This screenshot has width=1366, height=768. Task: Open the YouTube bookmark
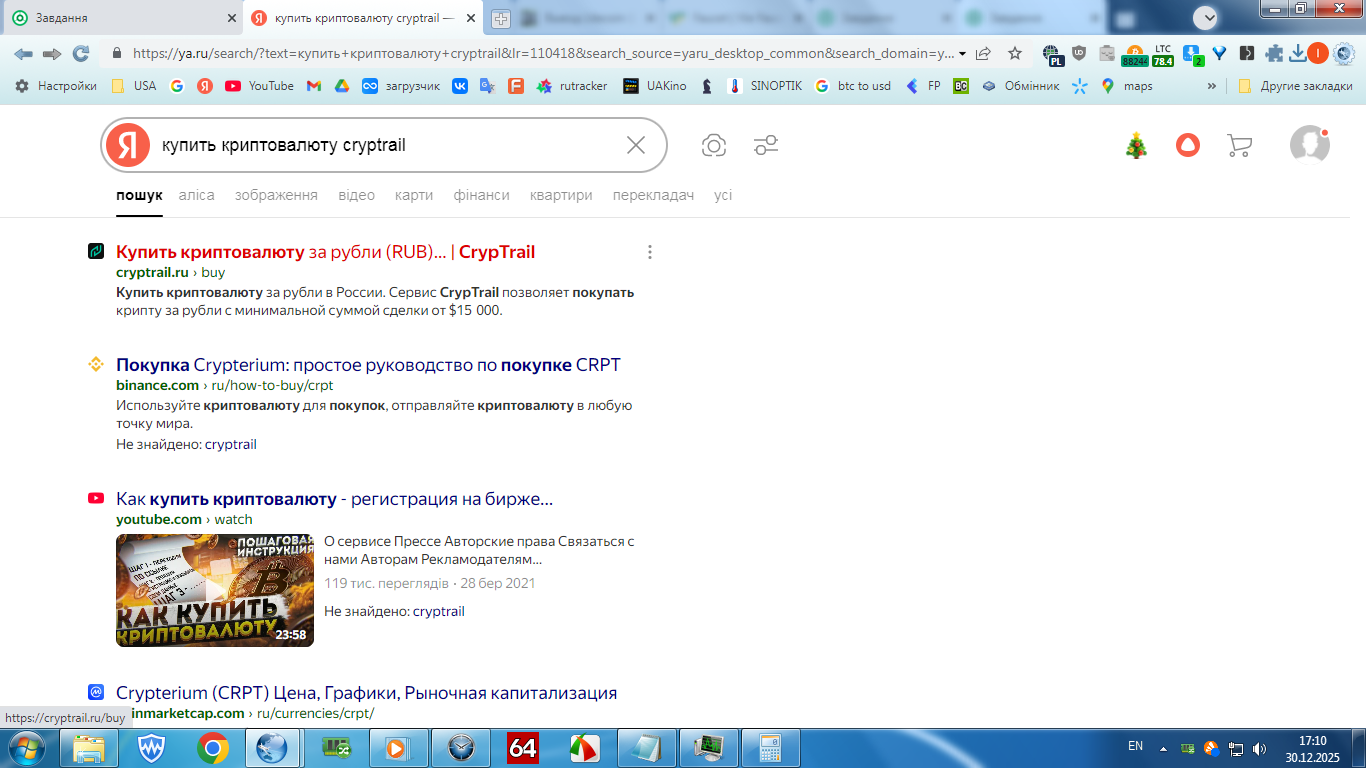(x=259, y=86)
